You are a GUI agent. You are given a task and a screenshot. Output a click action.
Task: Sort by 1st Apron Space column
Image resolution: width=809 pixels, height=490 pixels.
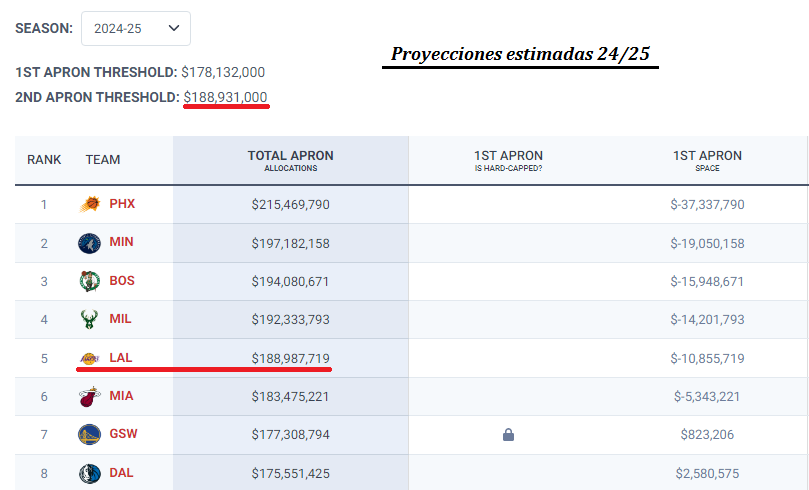coord(707,160)
